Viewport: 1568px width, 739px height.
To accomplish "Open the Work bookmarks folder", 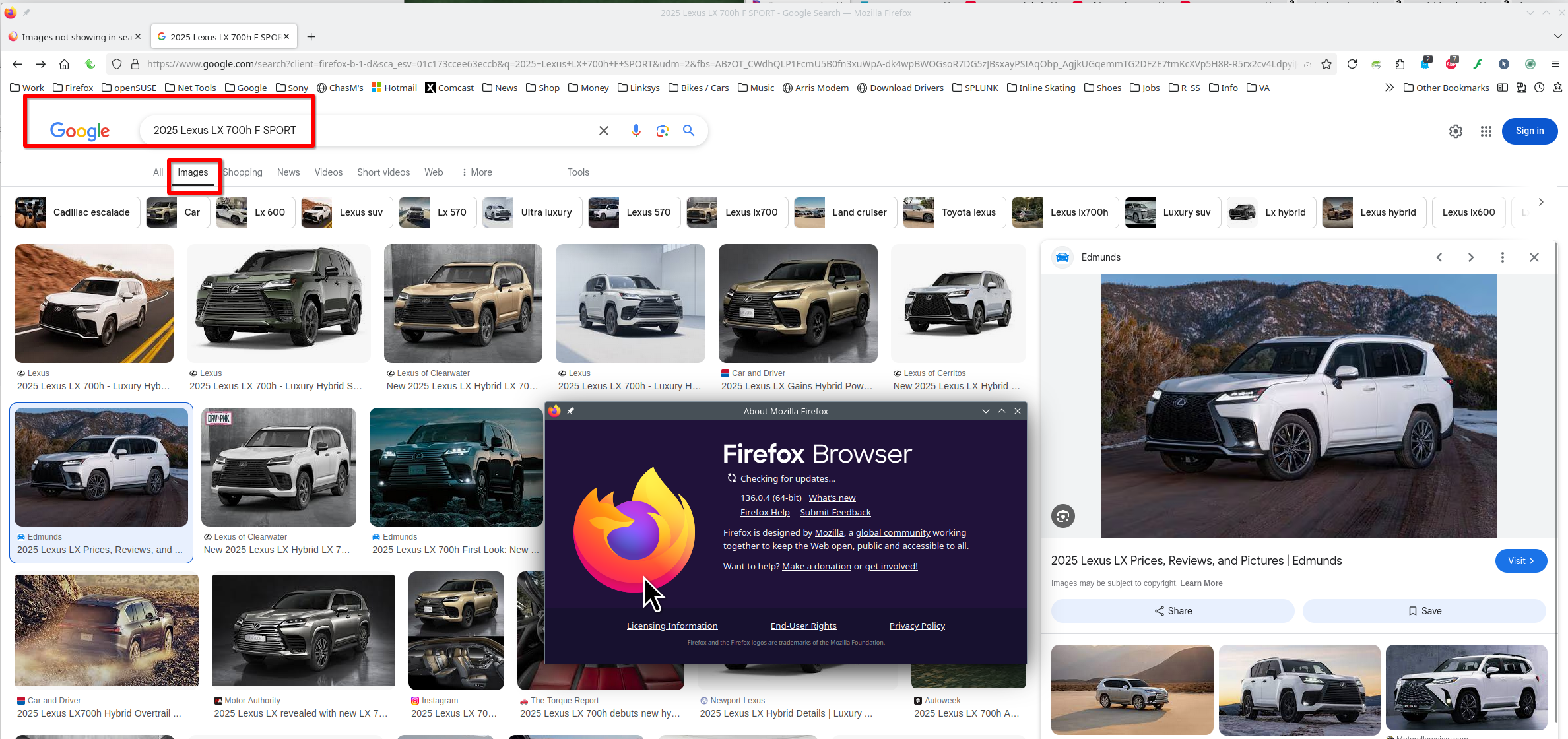I will (28, 88).
